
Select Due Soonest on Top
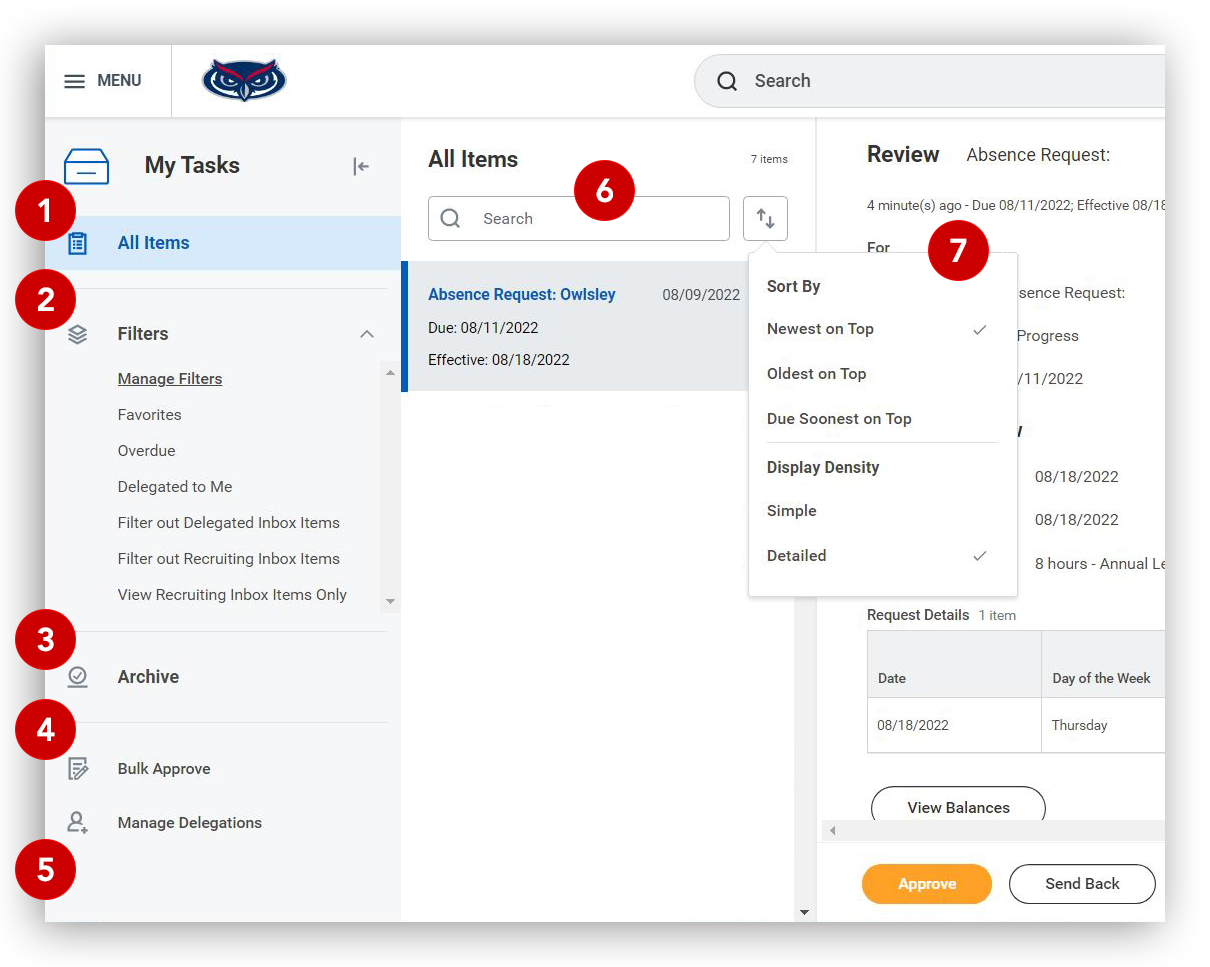(x=839, y=419)
